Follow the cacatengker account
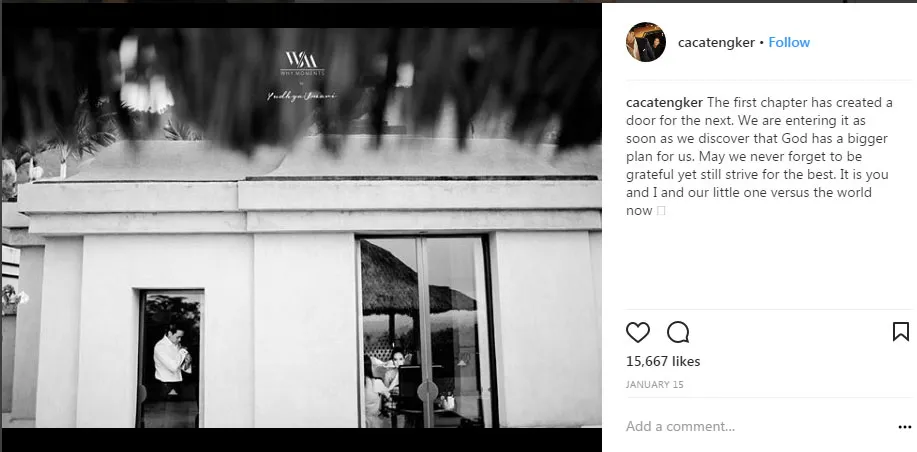Screen dimensions: 917x452 tap(789, 42)
